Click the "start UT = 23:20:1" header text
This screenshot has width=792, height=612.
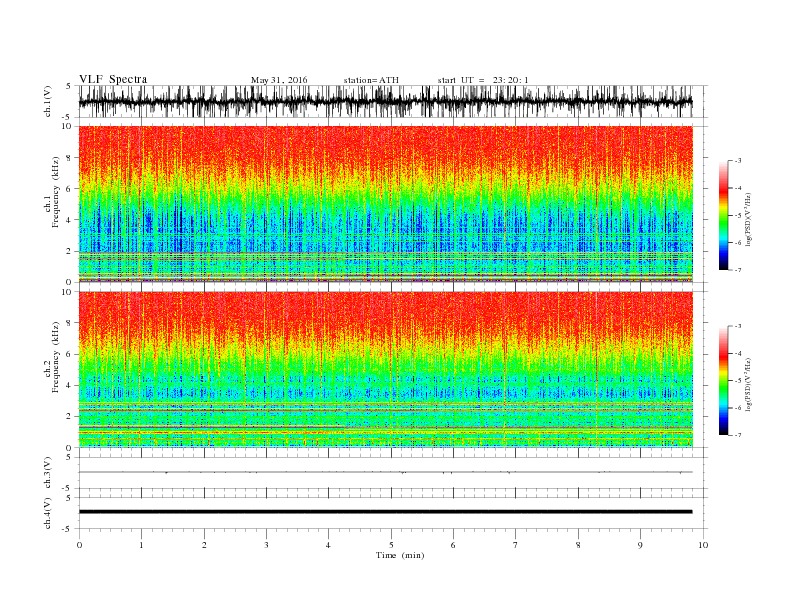point(483,80)
